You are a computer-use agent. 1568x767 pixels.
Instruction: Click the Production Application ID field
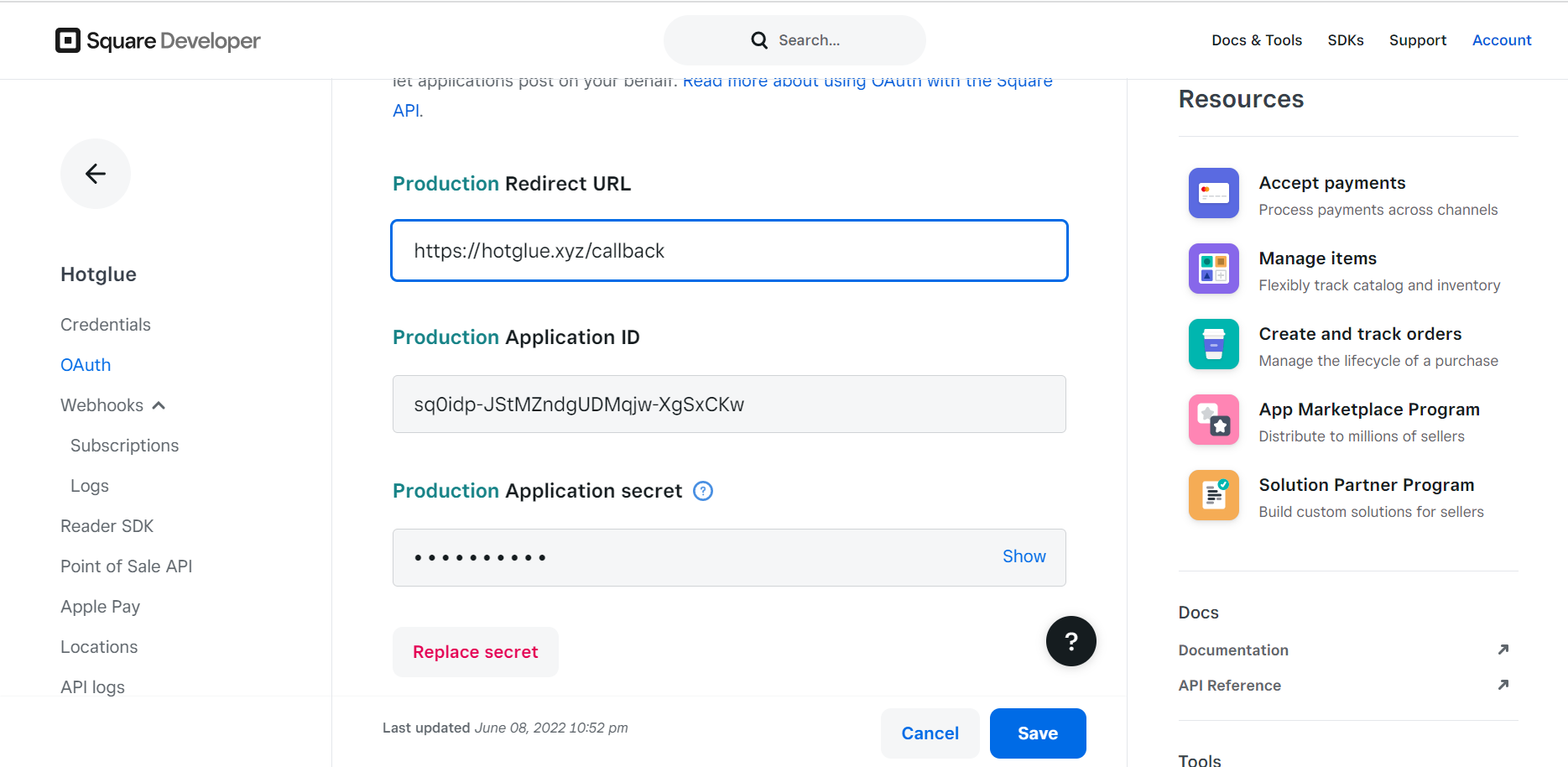pyautogui.click(x=729, y=404)
